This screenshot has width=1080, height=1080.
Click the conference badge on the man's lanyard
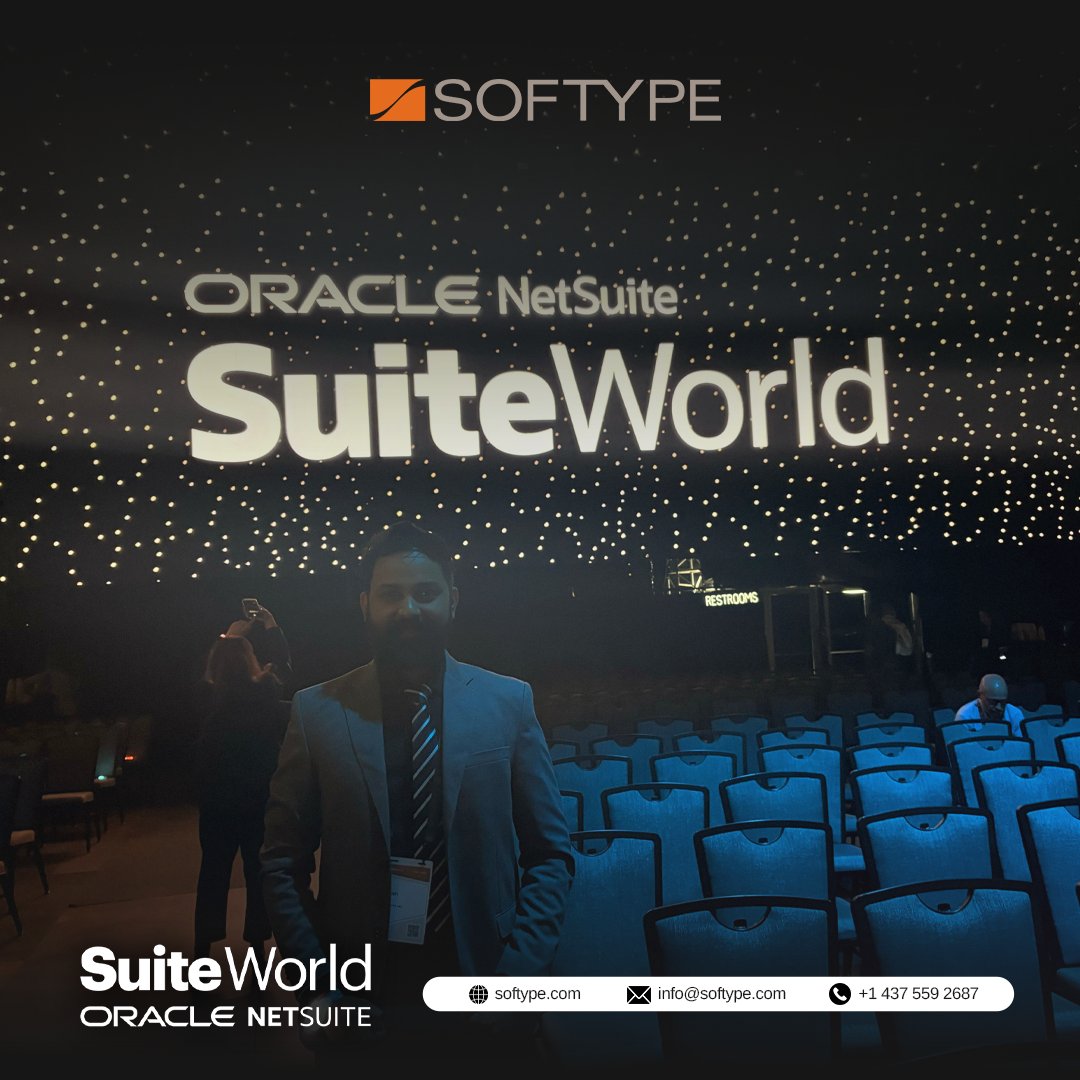(x=410, y=901)
